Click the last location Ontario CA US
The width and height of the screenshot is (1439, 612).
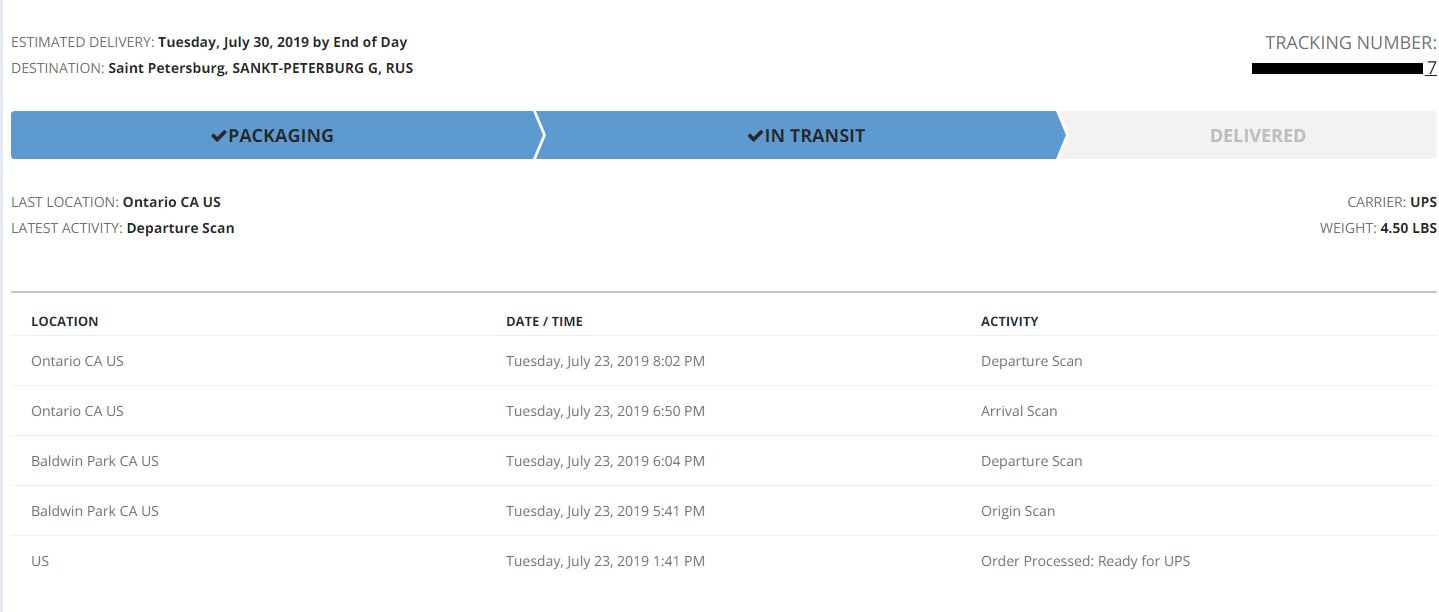click(171, 202)
